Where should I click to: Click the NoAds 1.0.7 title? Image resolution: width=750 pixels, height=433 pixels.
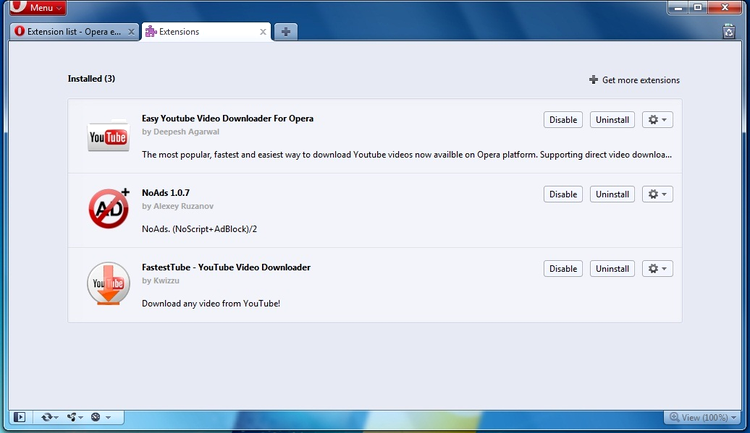(x=165, y=193)
